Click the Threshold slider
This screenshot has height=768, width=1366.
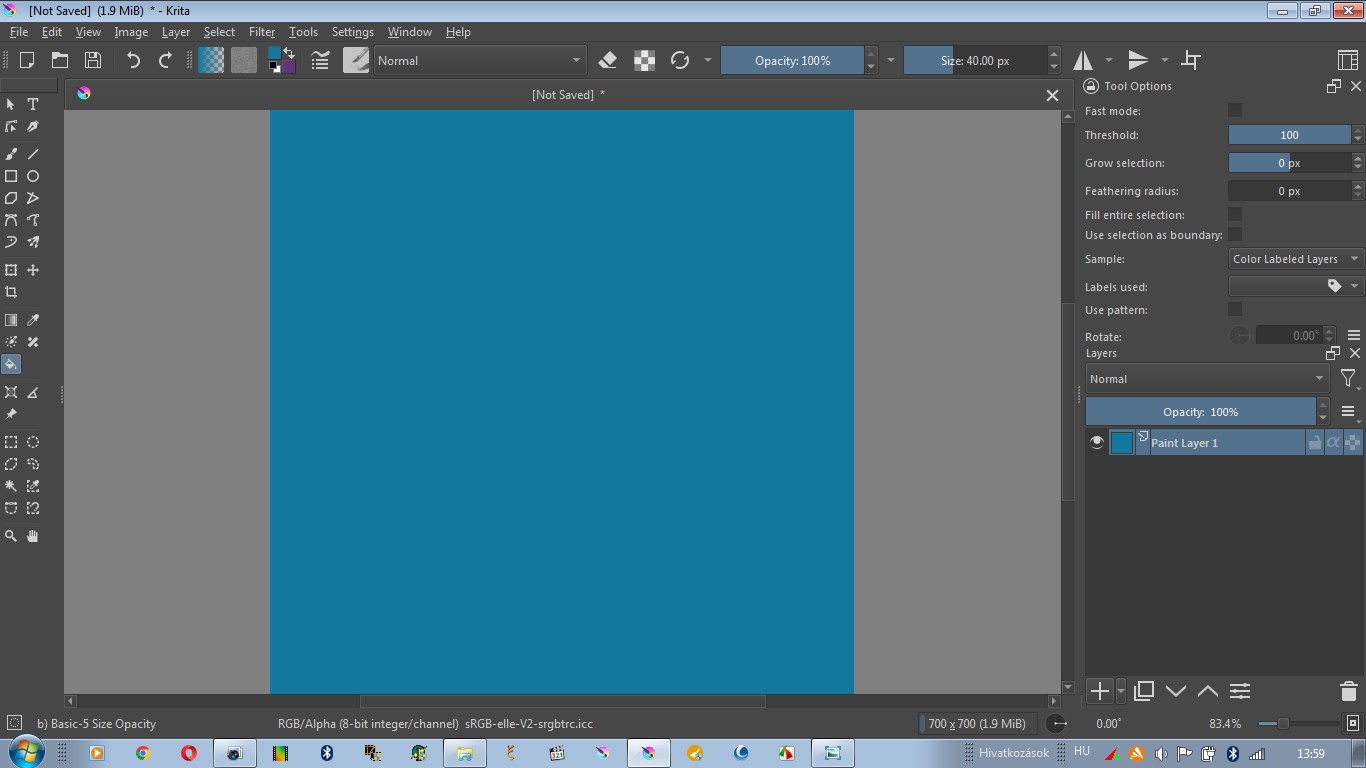click(x=1289, y=135)
